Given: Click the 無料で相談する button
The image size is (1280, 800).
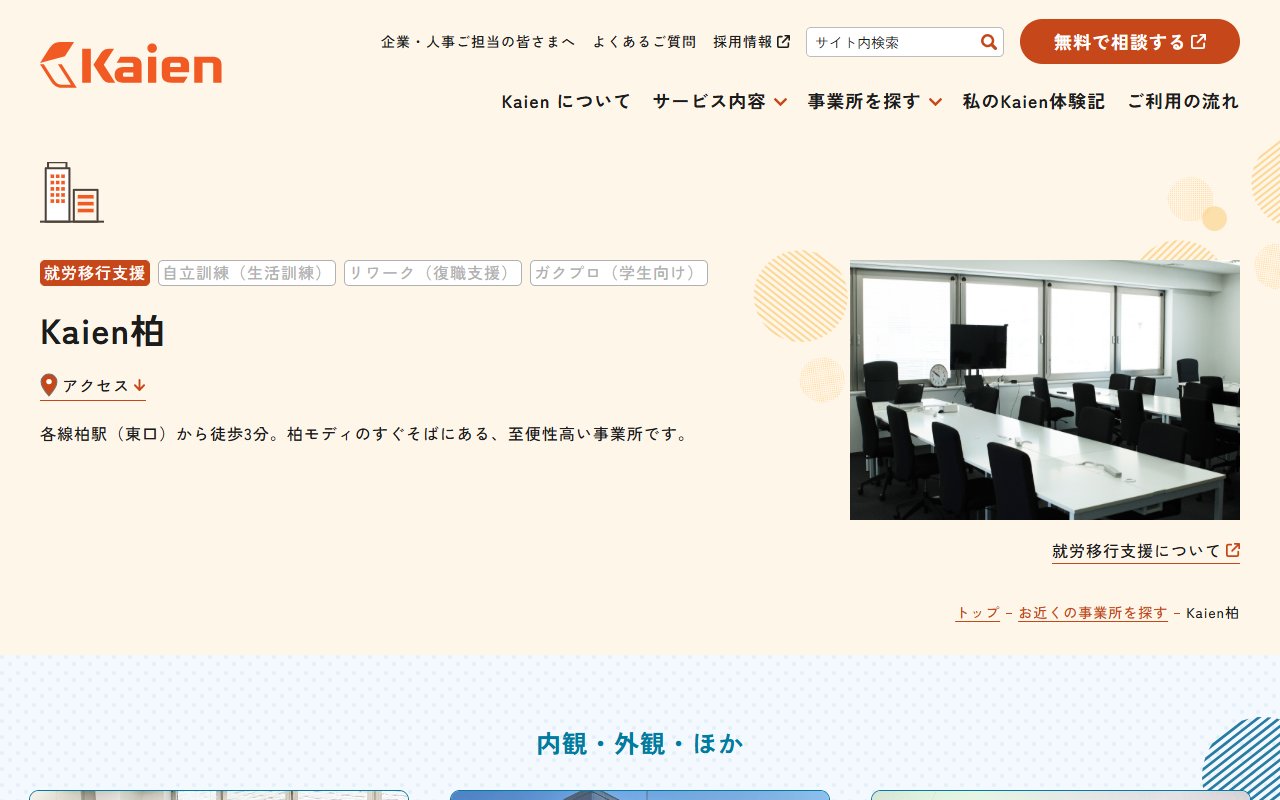Looking at the screenshot, I should [x=1130, y=42].
